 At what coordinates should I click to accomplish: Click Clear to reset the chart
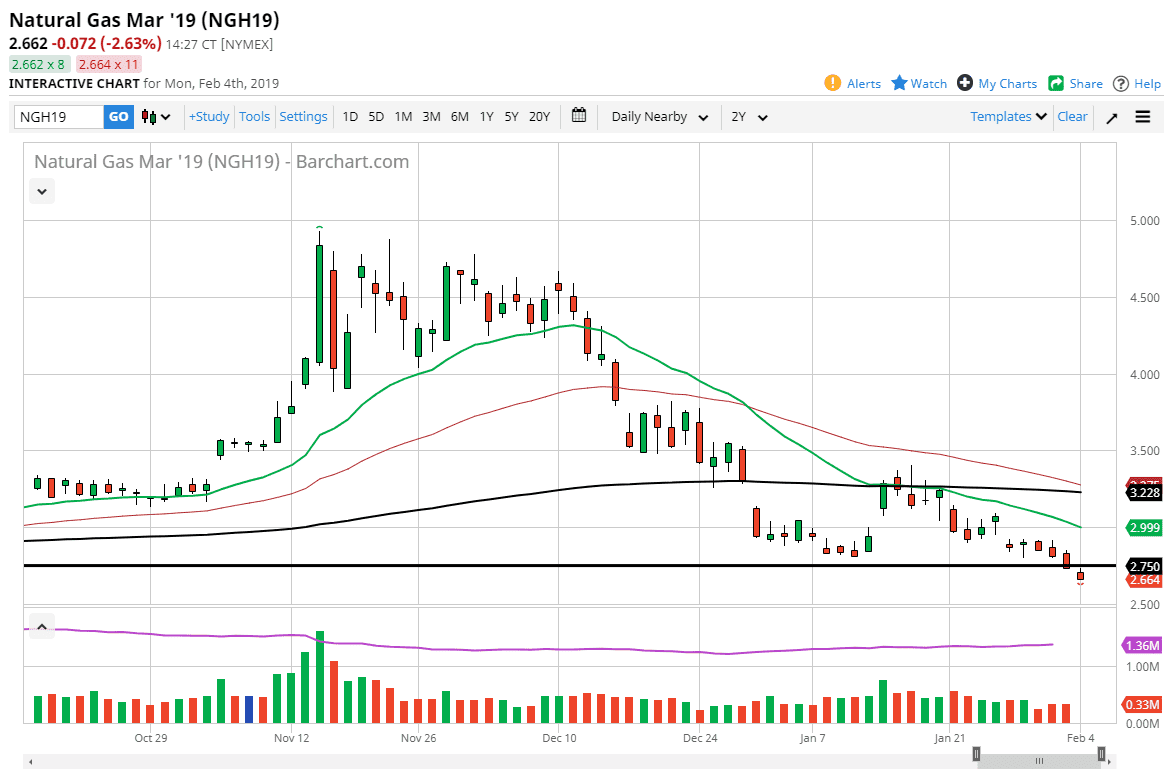(1072, 117)
